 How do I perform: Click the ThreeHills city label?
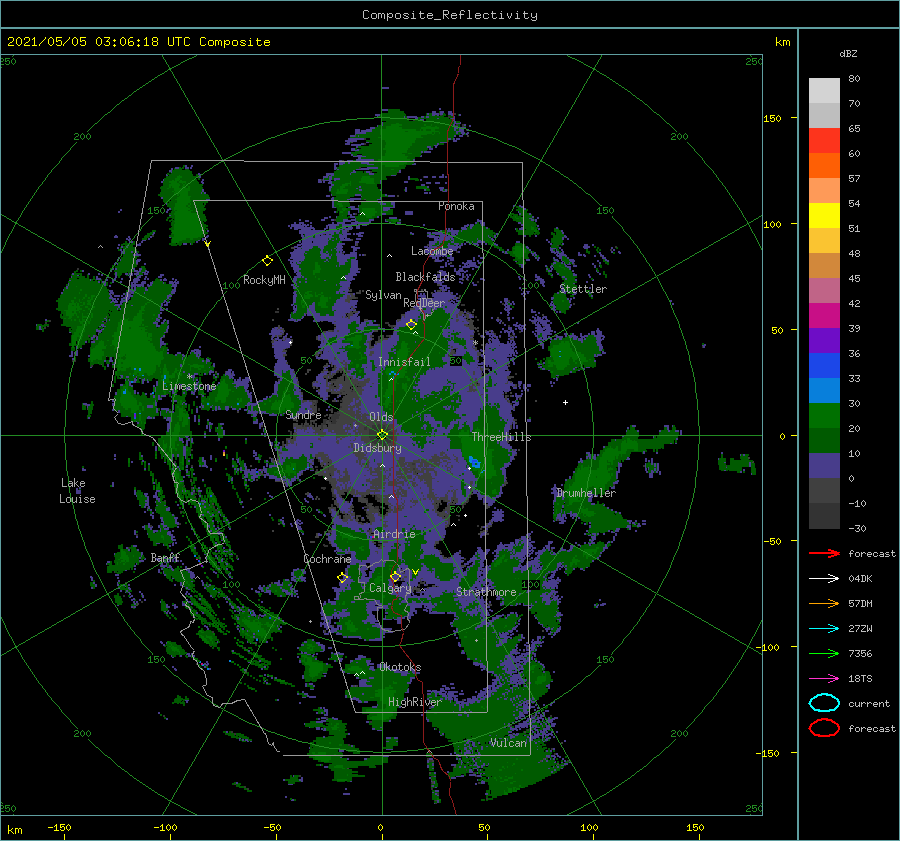pyautogui.click(x=501, y=437)
